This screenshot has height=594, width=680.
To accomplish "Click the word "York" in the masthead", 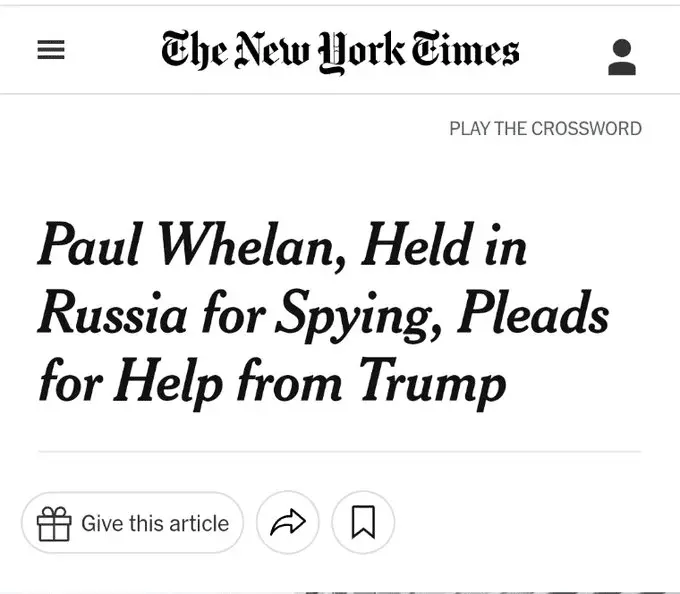I will click(366, 52).
